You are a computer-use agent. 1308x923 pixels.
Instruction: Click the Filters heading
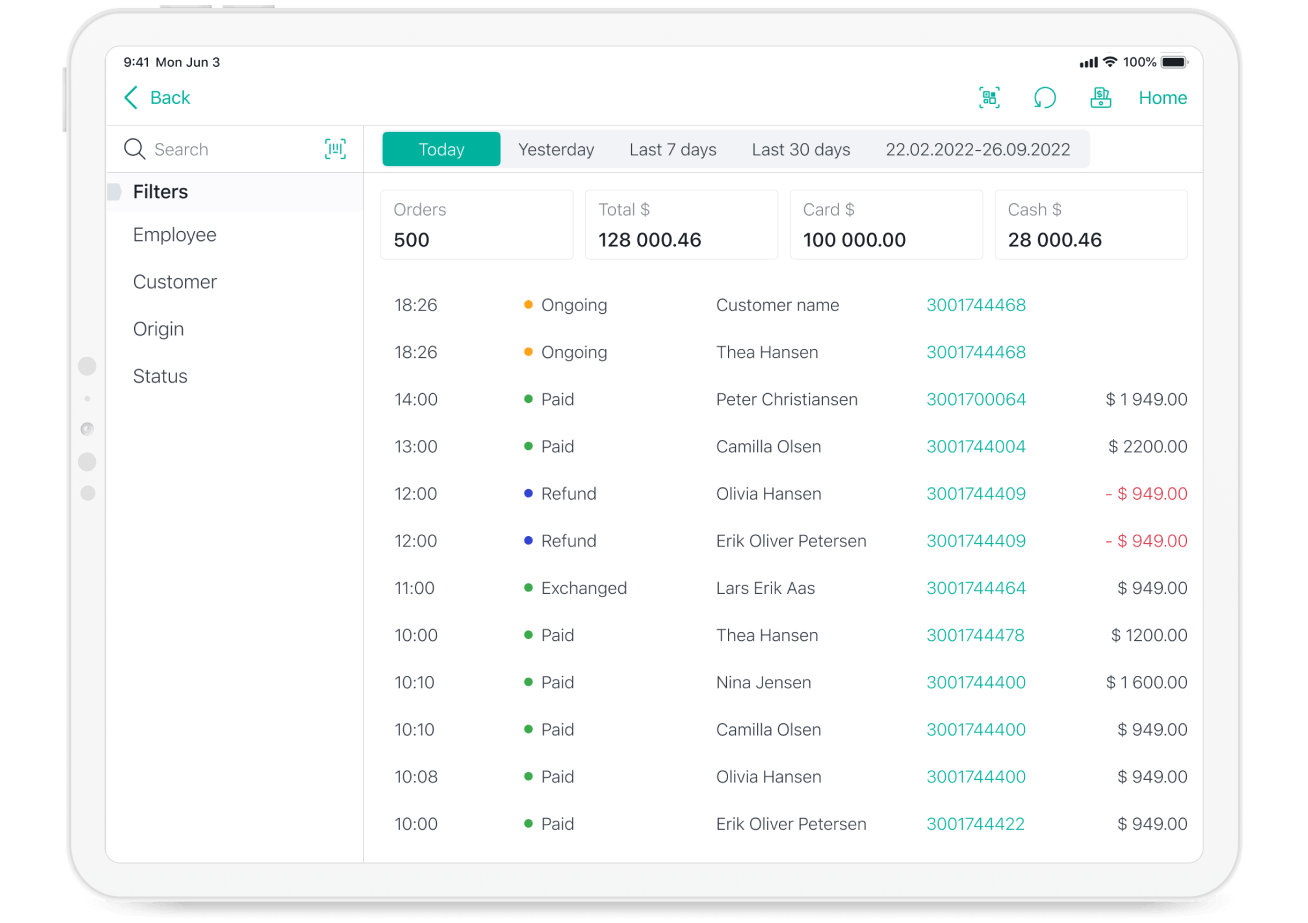point(160,191)
